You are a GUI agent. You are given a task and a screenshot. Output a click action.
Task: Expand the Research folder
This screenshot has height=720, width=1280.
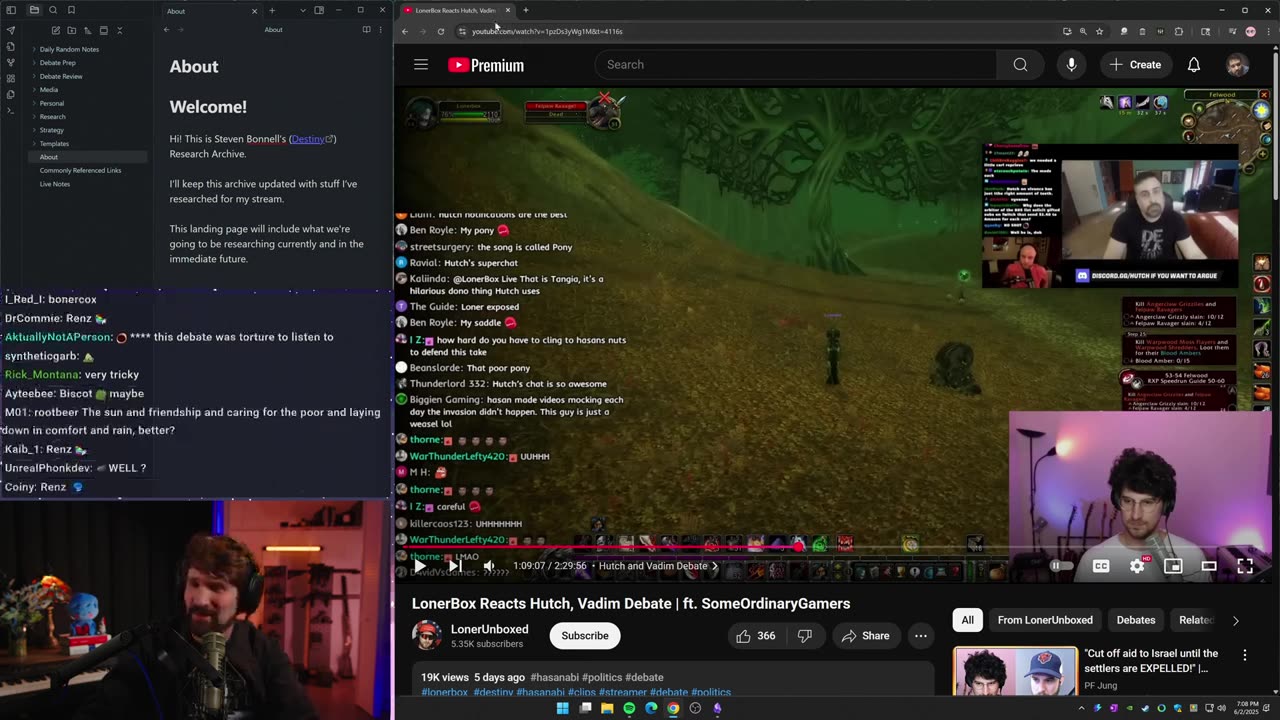(53, 116)
